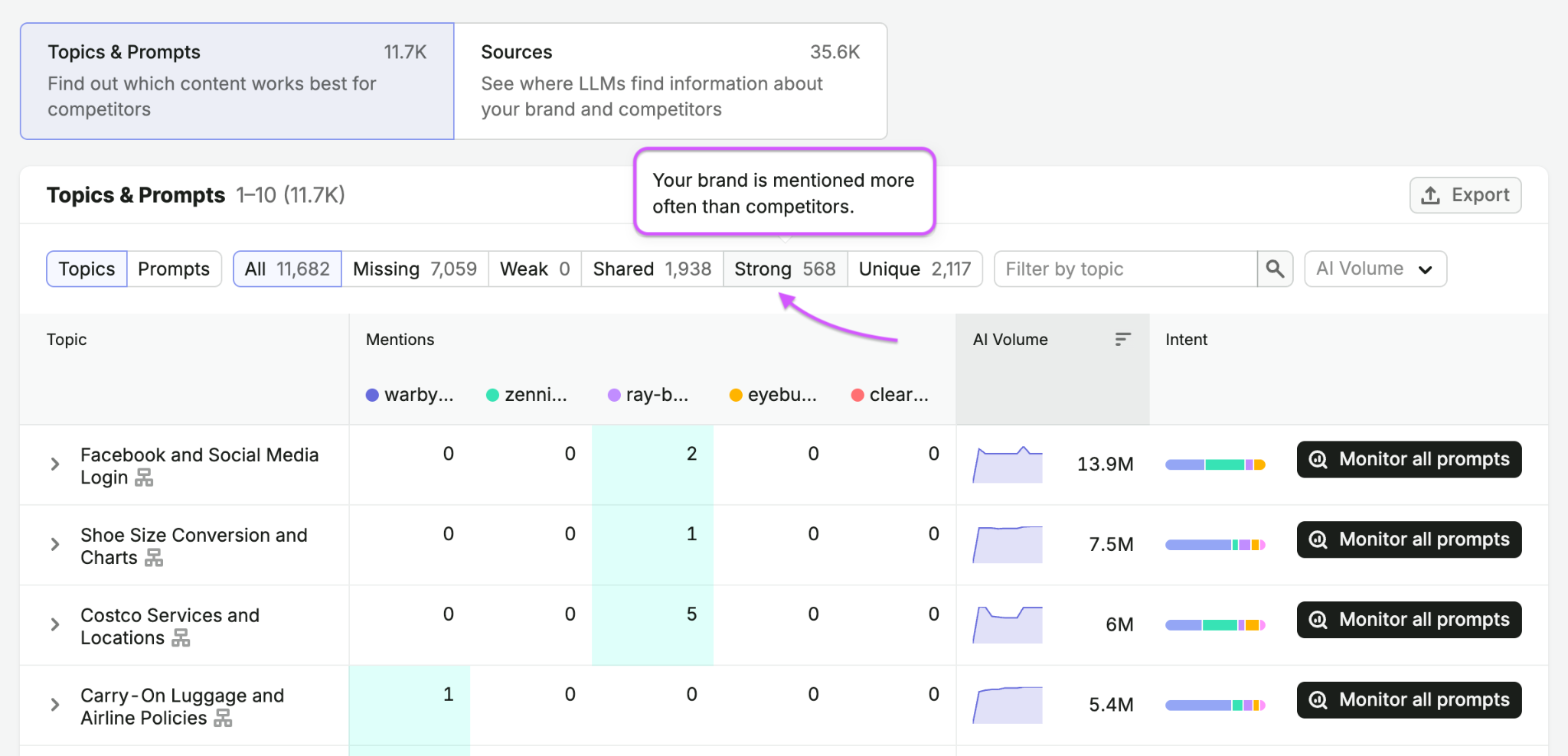
Task: Select the Shared 1,938 filter
Action: click(652, 269)
